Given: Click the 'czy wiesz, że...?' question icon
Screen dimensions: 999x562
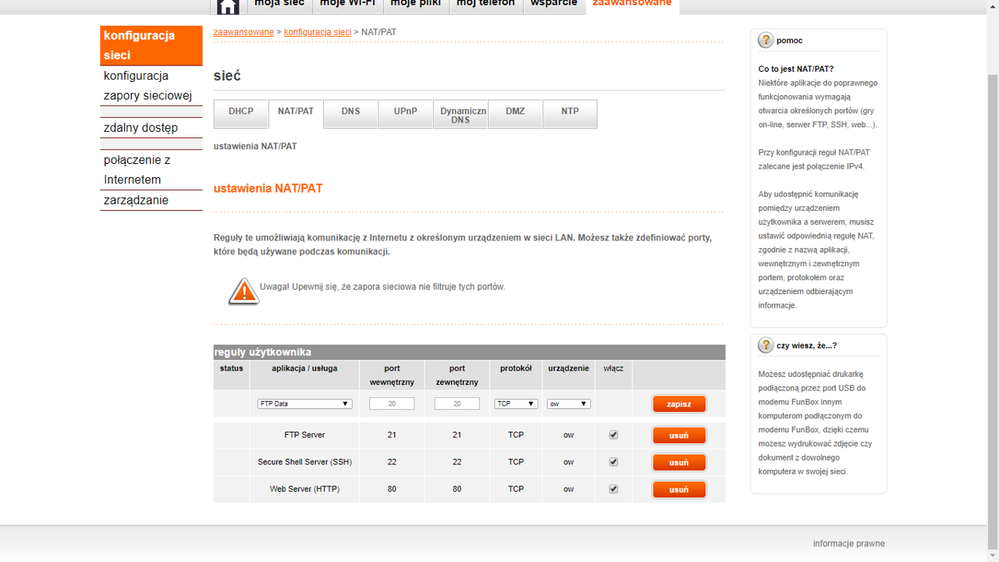Looking at the screenshot, I should [x=765, y=345].
